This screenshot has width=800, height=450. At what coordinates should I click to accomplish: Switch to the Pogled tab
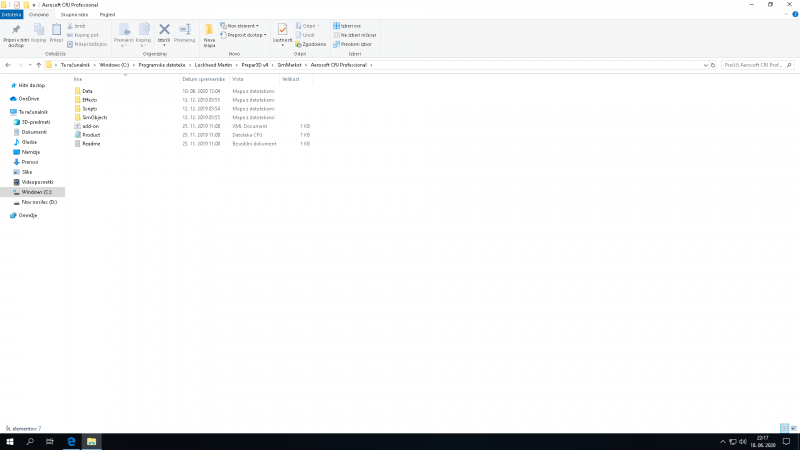pos(107,15)
